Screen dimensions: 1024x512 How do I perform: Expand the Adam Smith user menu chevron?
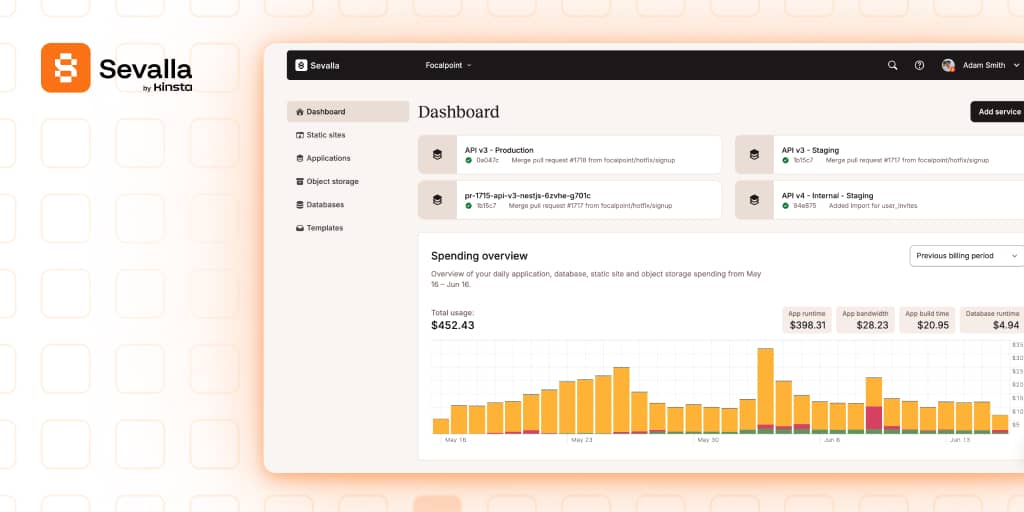1015,66
